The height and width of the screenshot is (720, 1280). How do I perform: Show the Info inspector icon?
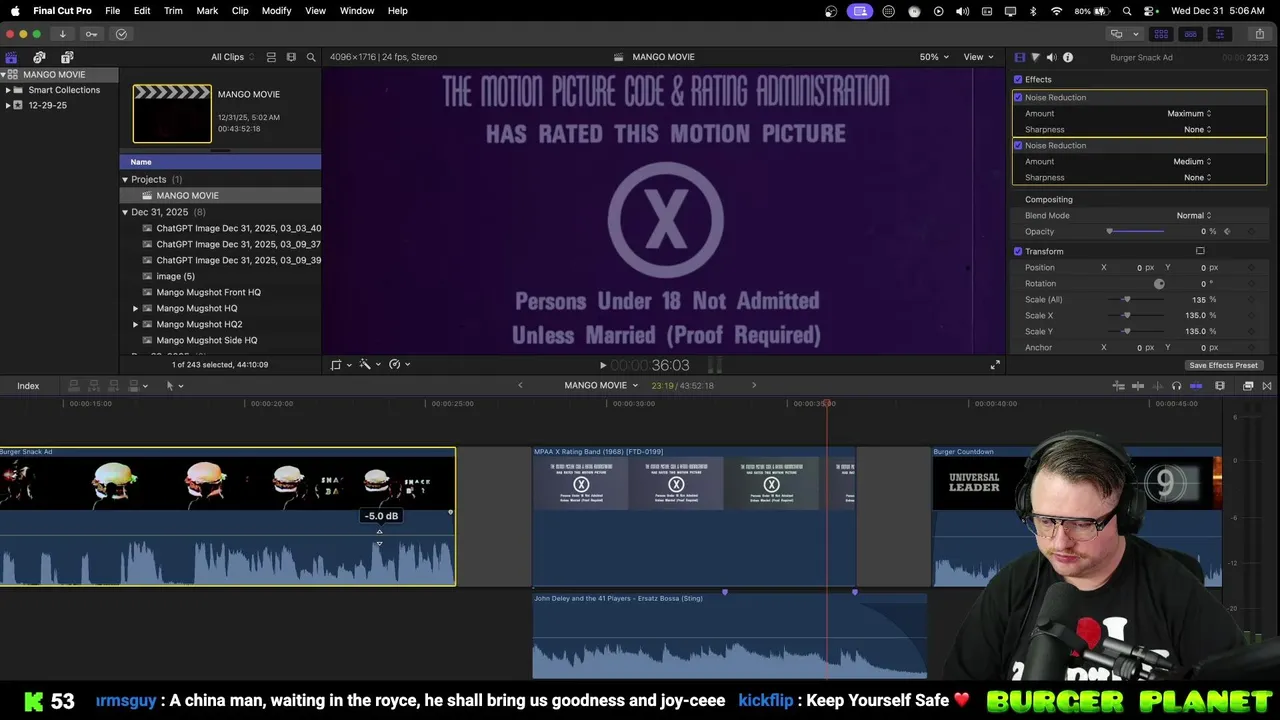click(1067, 57)
